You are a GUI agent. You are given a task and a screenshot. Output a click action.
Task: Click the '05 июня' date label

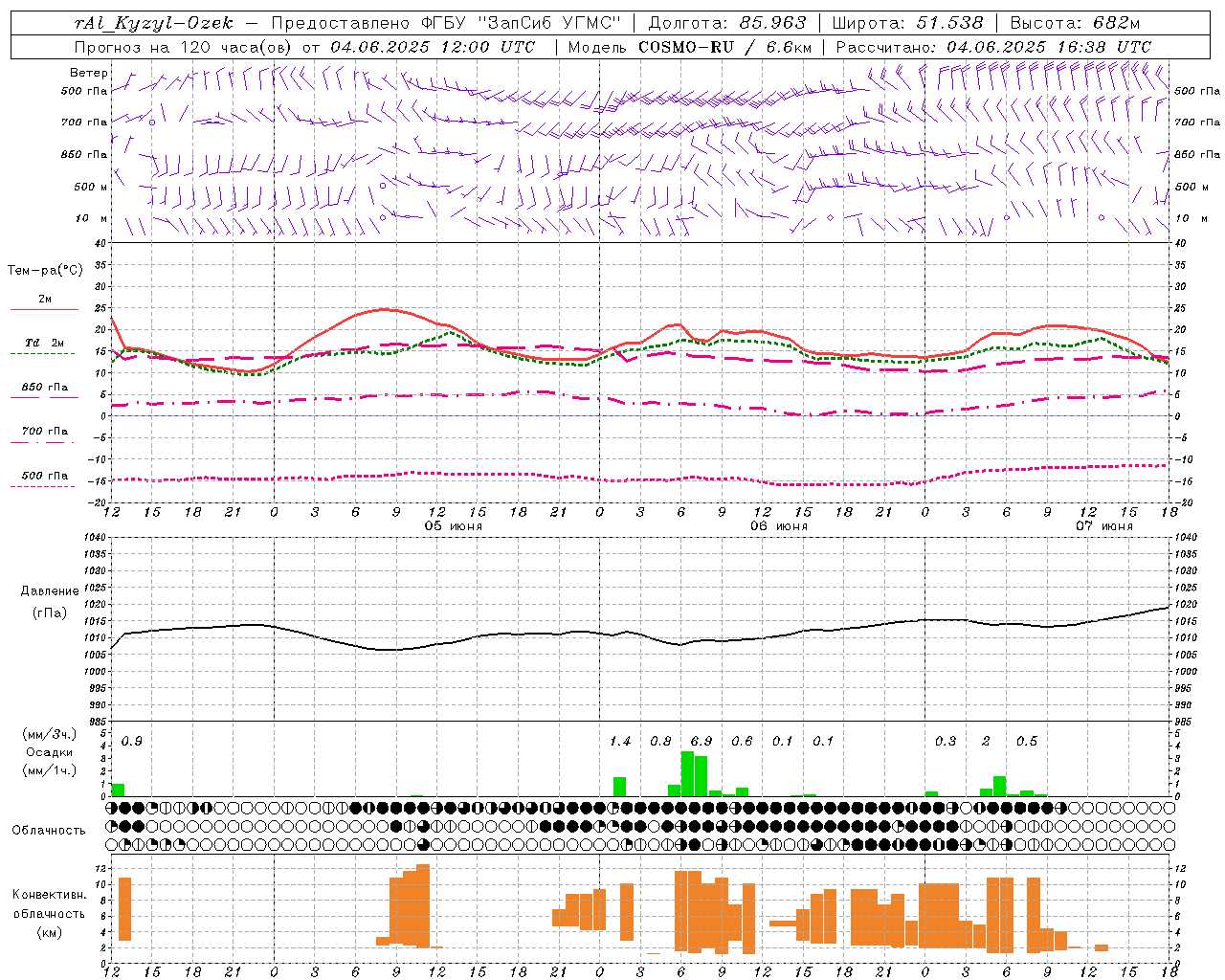coord(454,526)
